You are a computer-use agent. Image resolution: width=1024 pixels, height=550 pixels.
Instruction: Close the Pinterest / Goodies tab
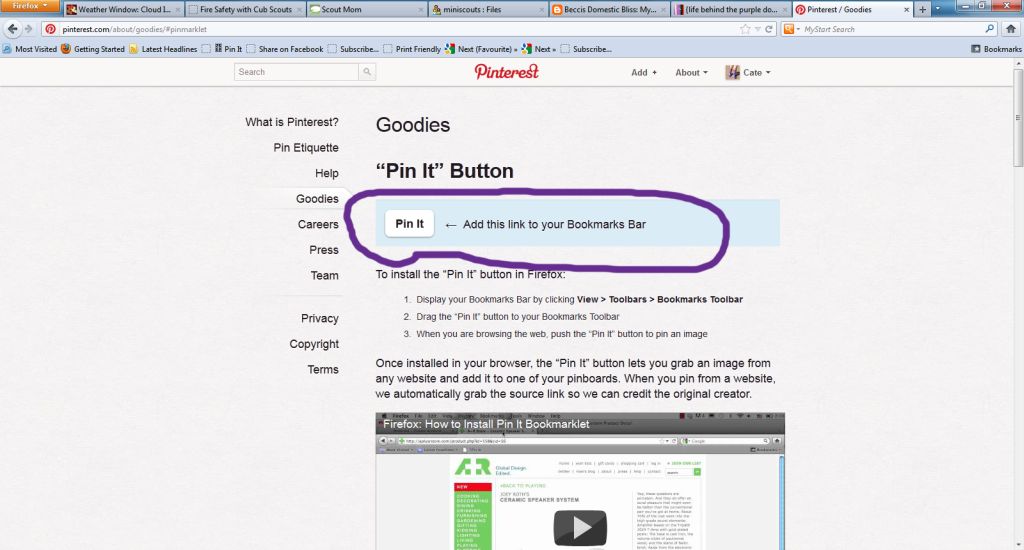click(906, 10)
